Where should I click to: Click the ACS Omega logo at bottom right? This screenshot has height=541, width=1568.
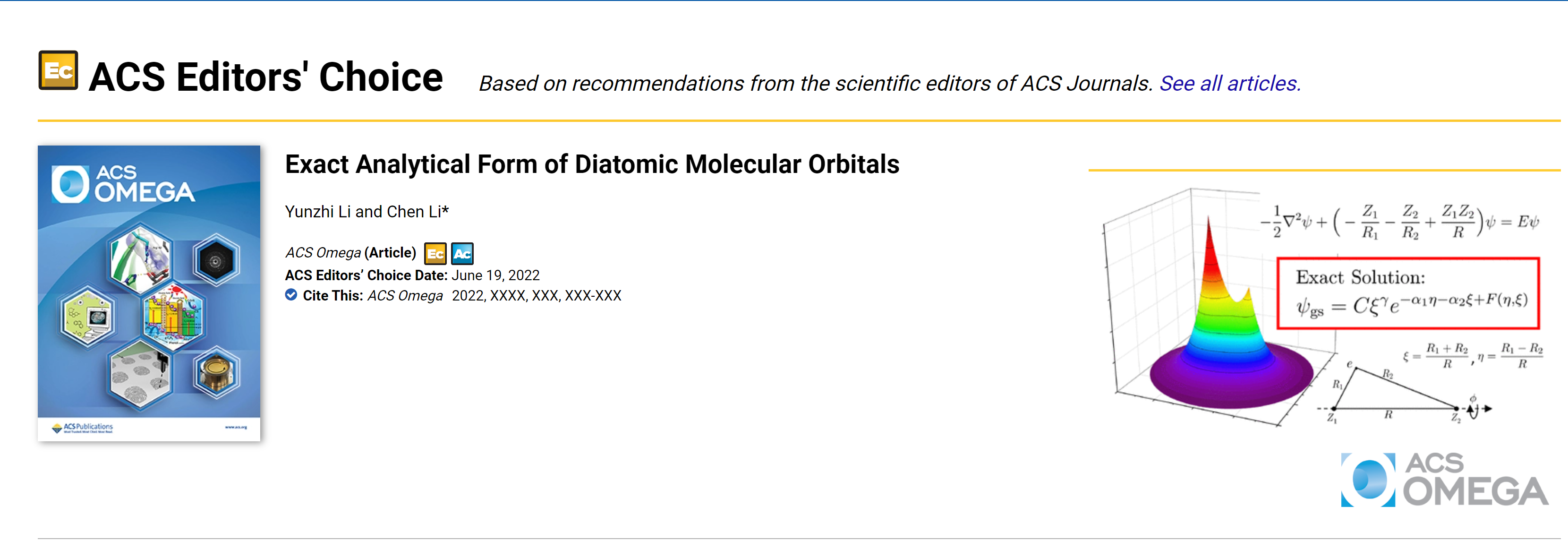click(x=1444, y=480)
